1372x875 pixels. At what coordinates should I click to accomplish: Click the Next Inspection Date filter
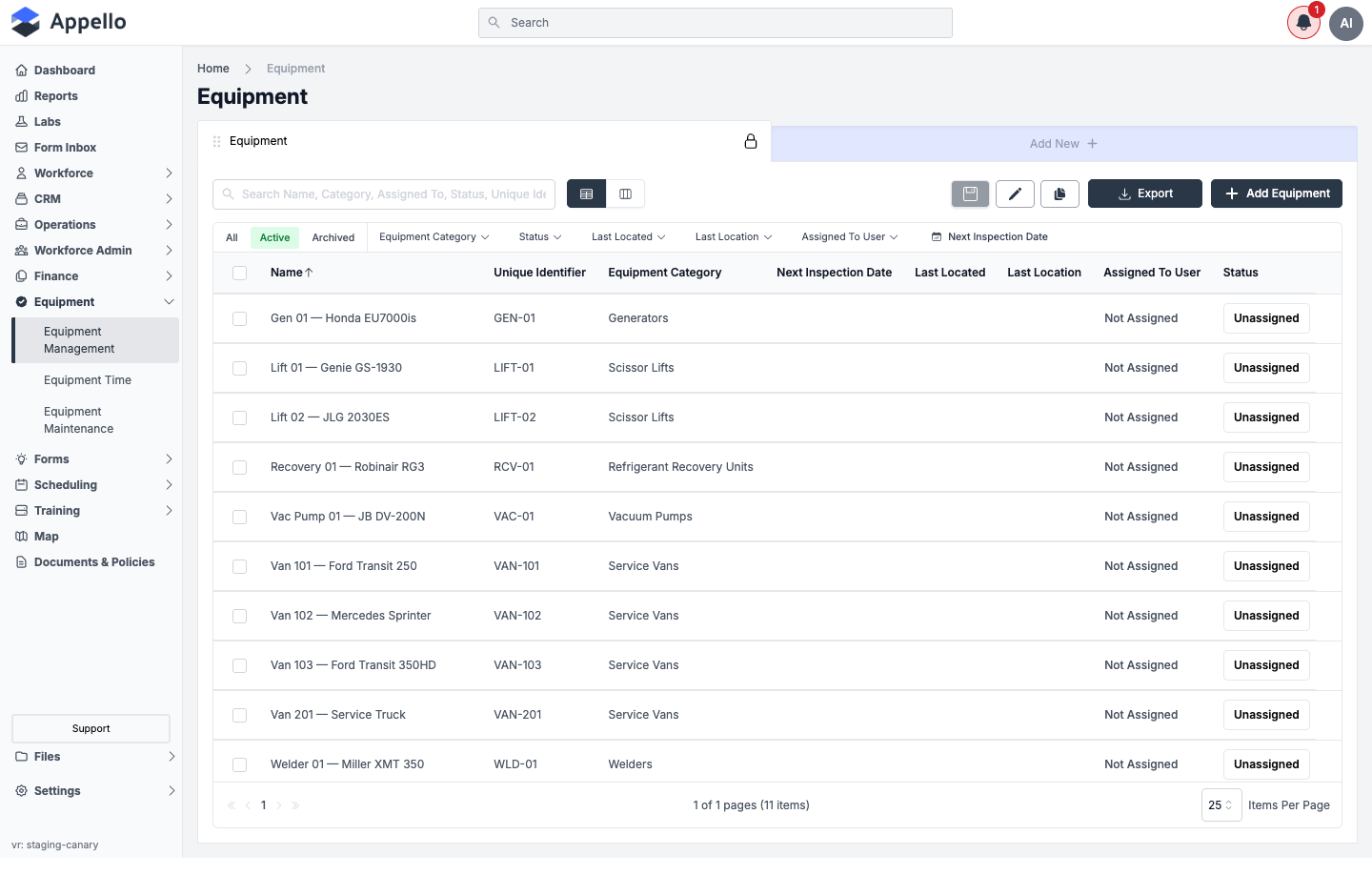[990, 237]
